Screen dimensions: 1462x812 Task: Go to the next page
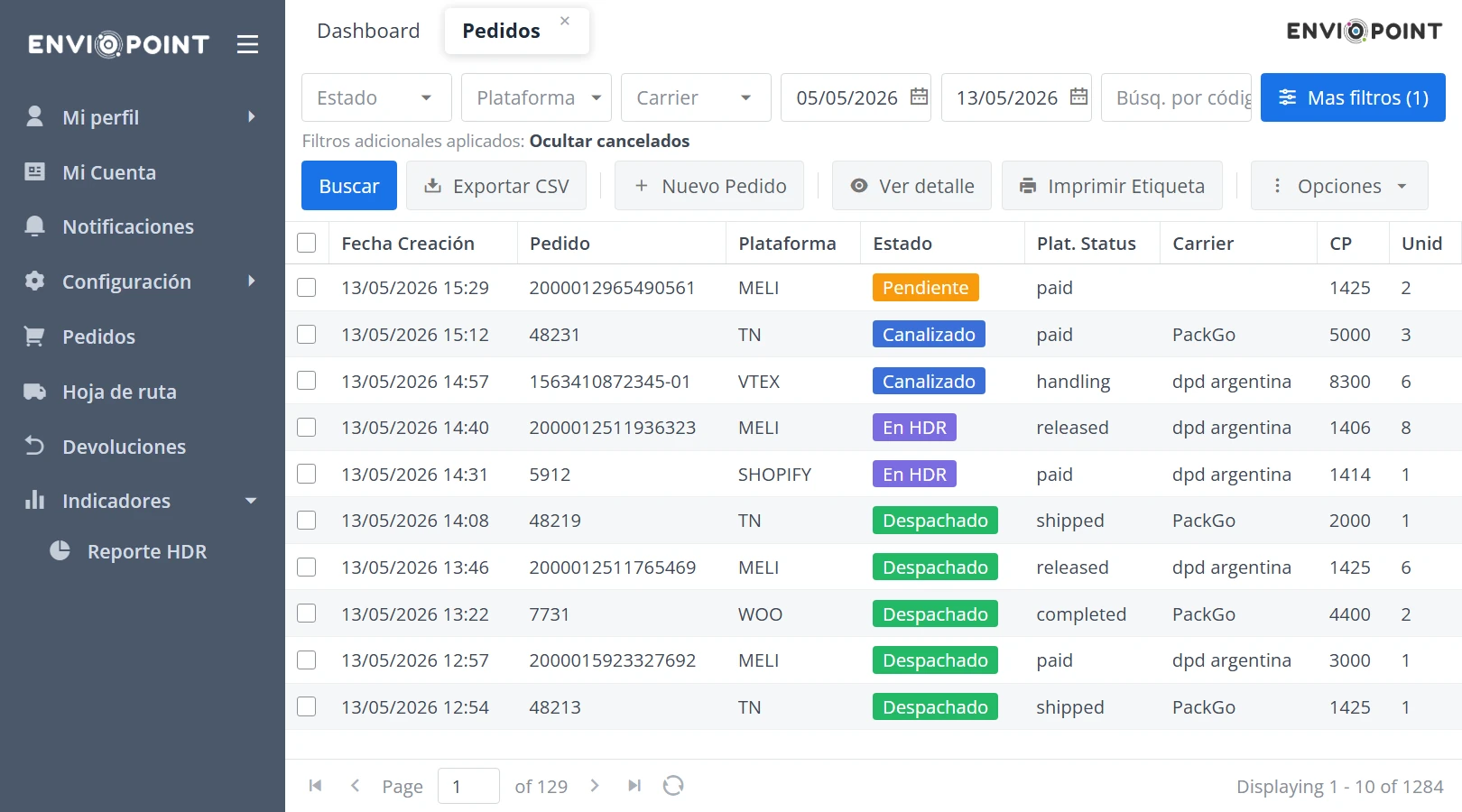pos(595,786)
